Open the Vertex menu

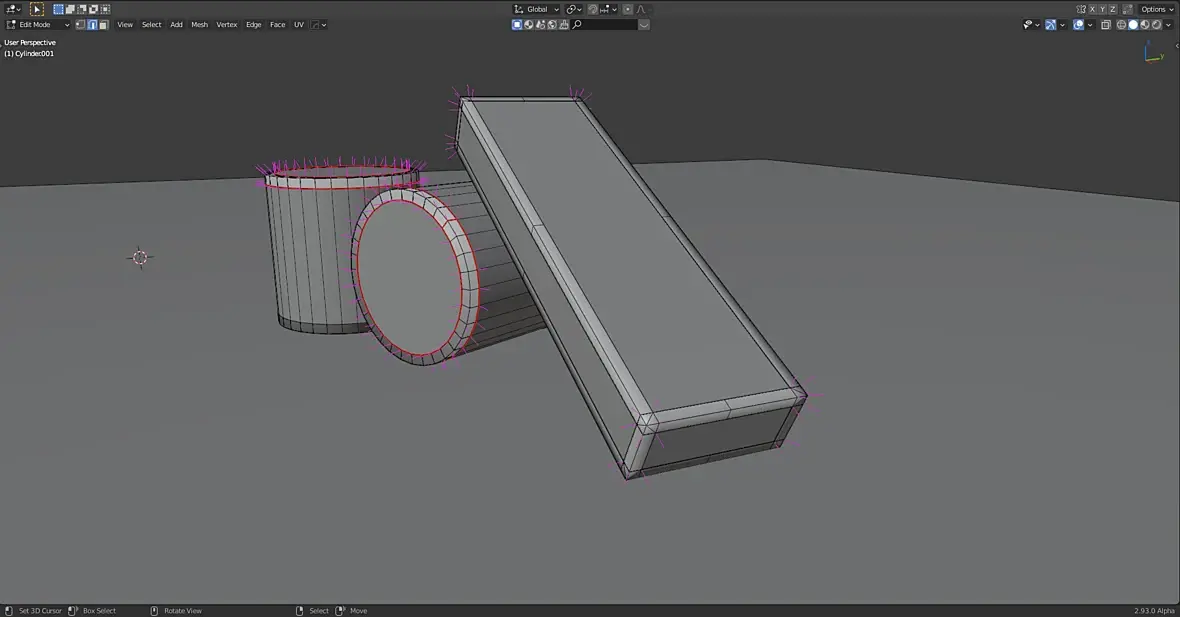227,25
